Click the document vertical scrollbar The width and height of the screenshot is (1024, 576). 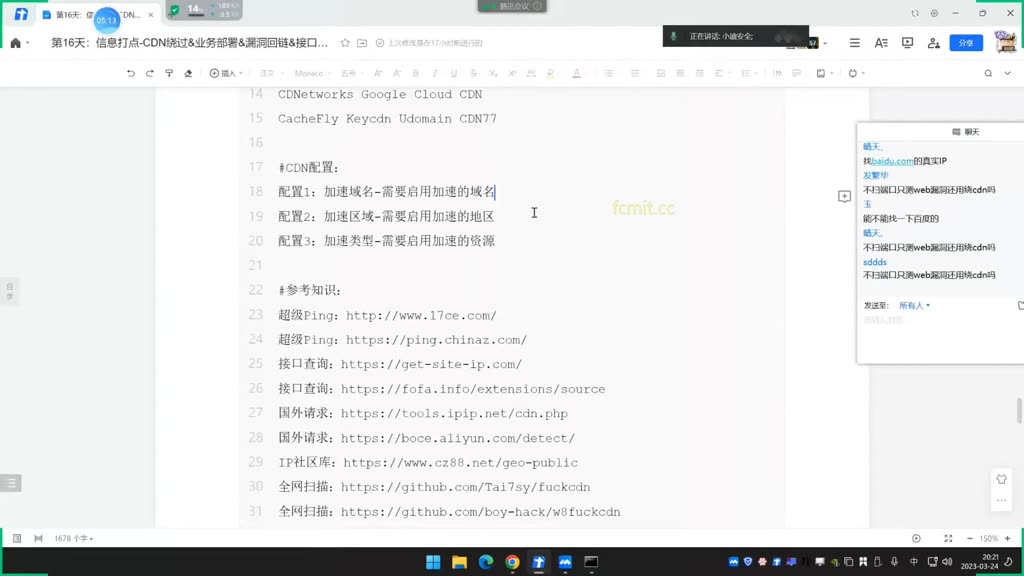1019,411
